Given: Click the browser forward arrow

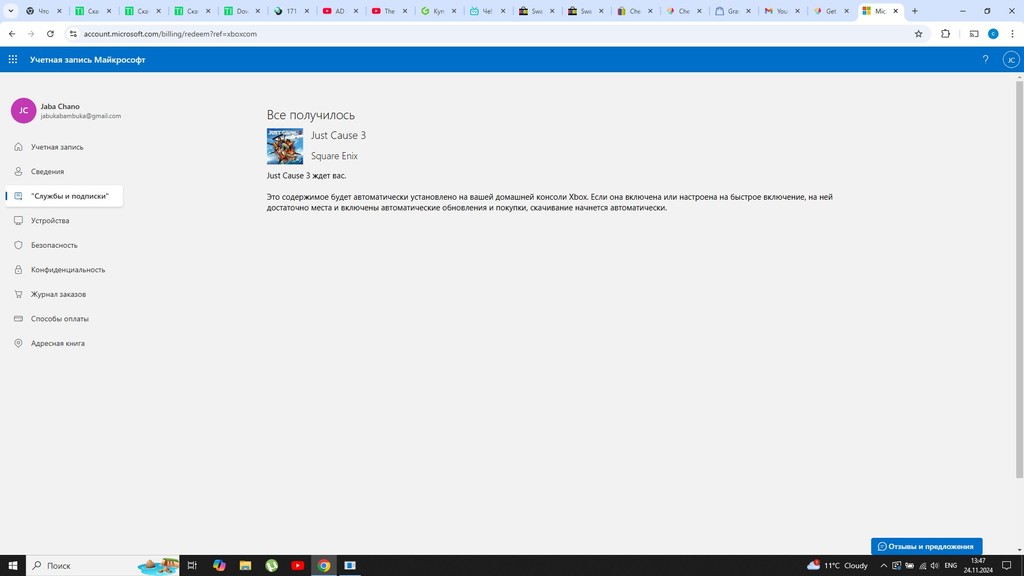Looking at the screenshot, I should click(x=31, y=34).
